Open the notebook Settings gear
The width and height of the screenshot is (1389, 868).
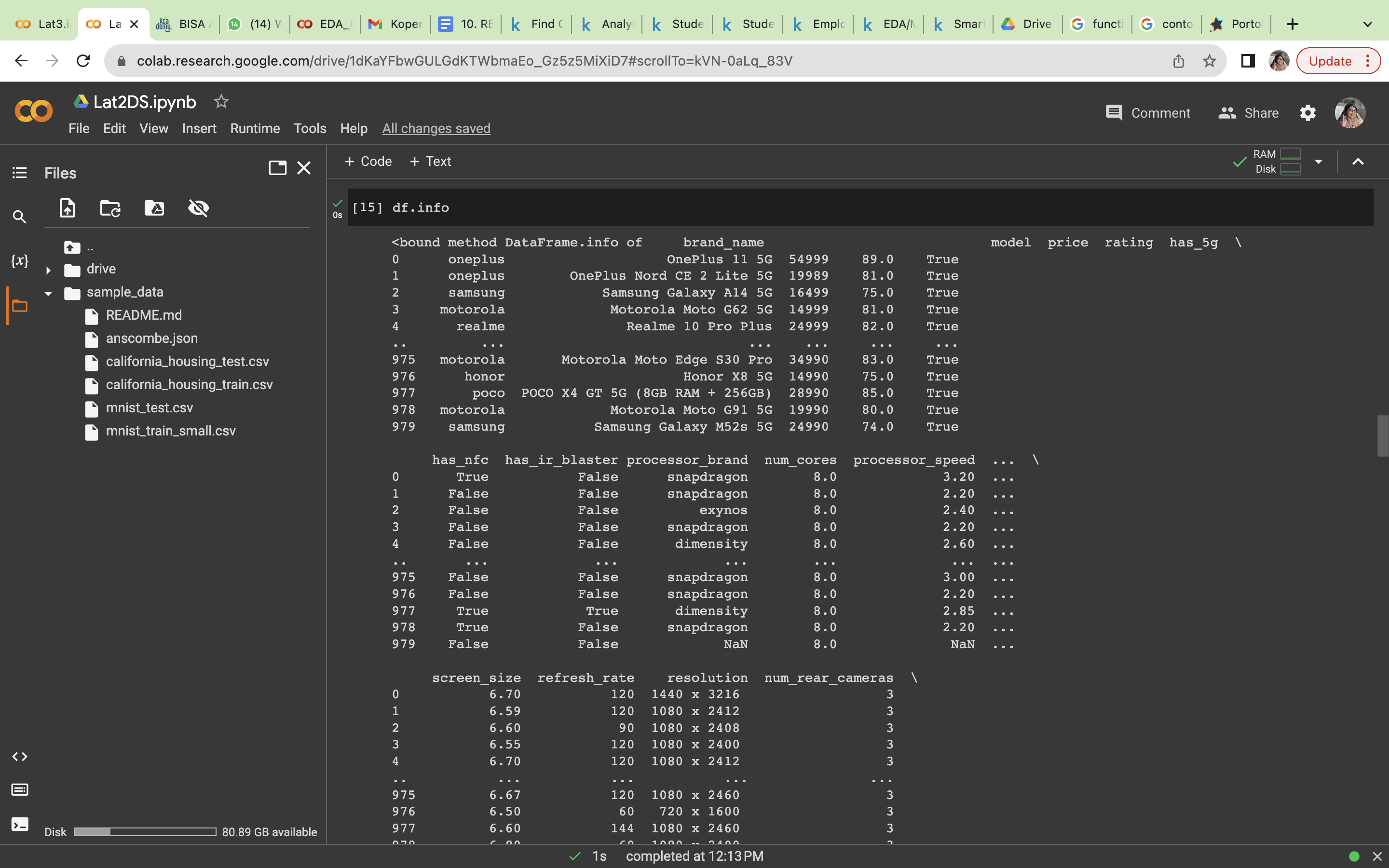pos(1307,113)
